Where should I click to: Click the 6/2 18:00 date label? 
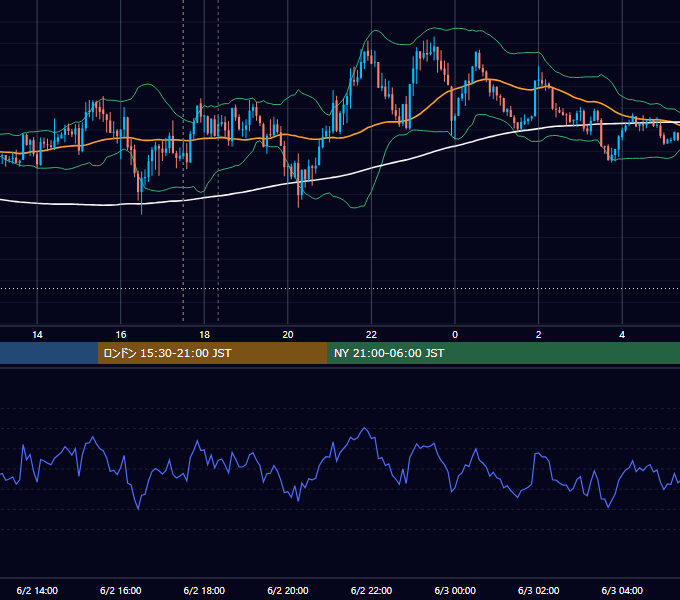(x=204, y=590)
